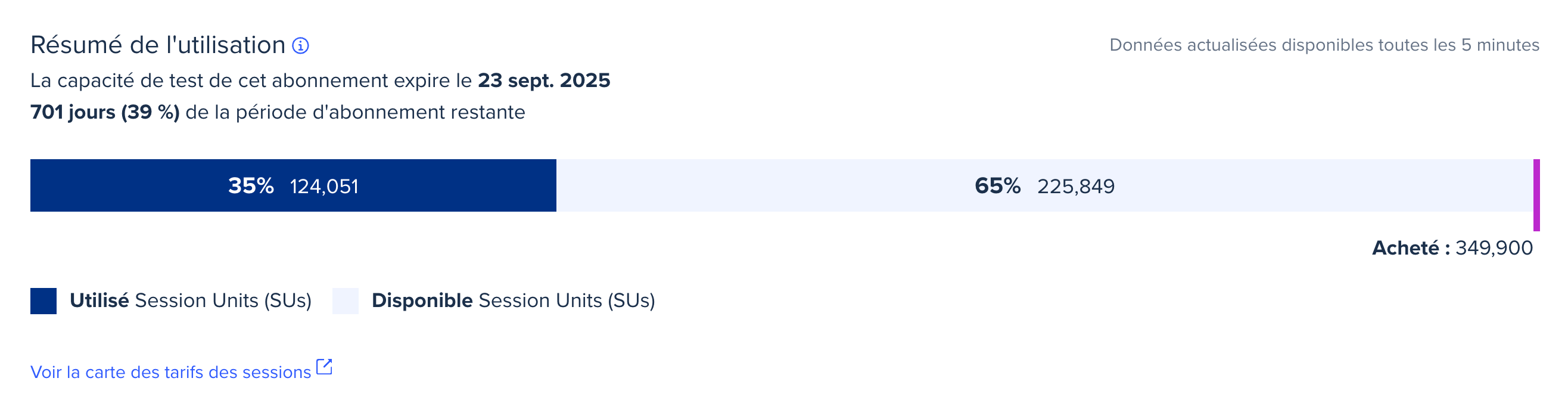Click the Résumé de l'utilisation heading
Viewport: 1568px width, 409px height.
(158, 45)
